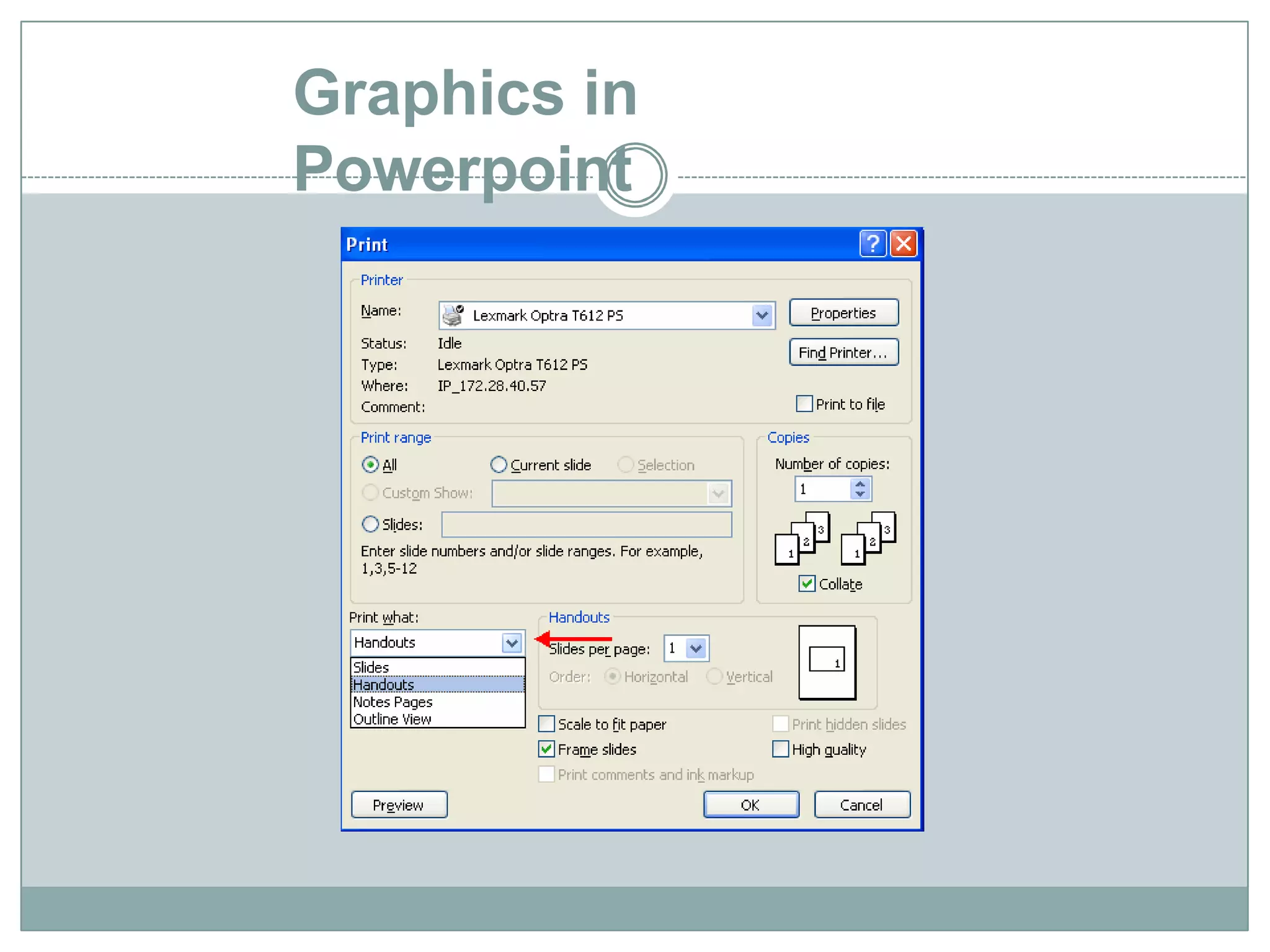
Task: Toggle the Frame slides checkbox
Action: (x=546, y=749)
